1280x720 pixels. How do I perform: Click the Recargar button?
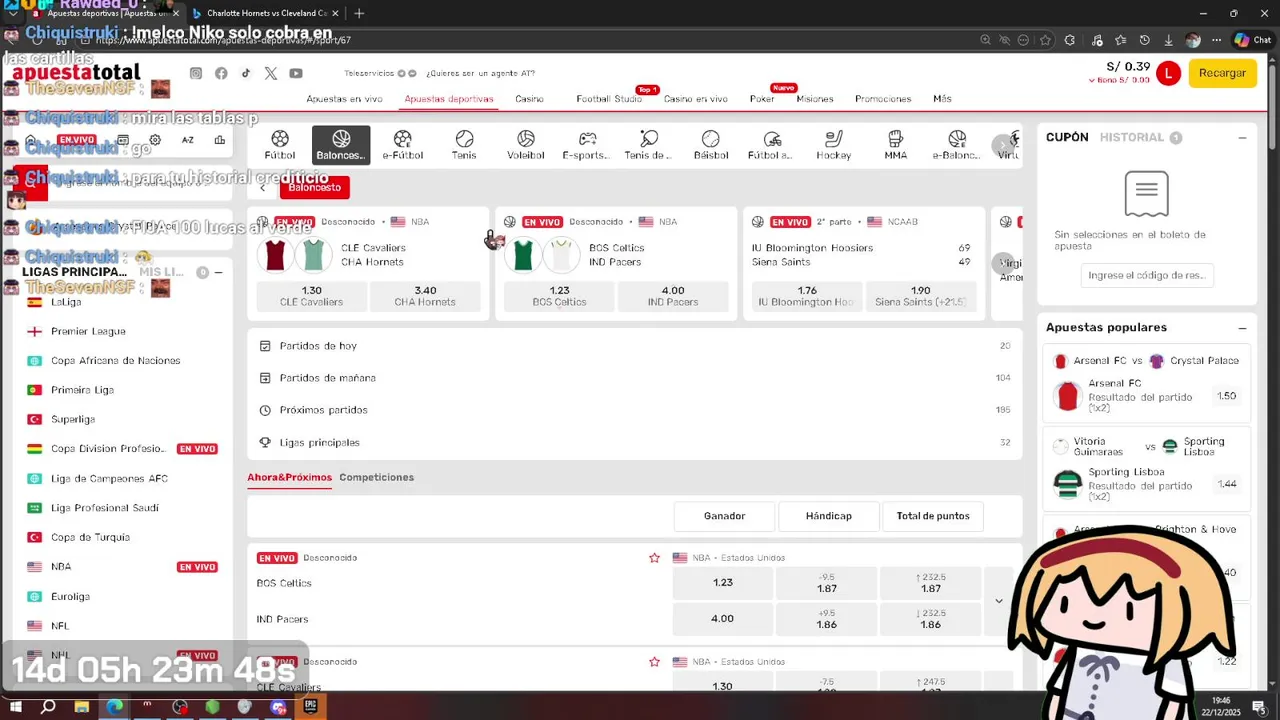[1222, 73]
